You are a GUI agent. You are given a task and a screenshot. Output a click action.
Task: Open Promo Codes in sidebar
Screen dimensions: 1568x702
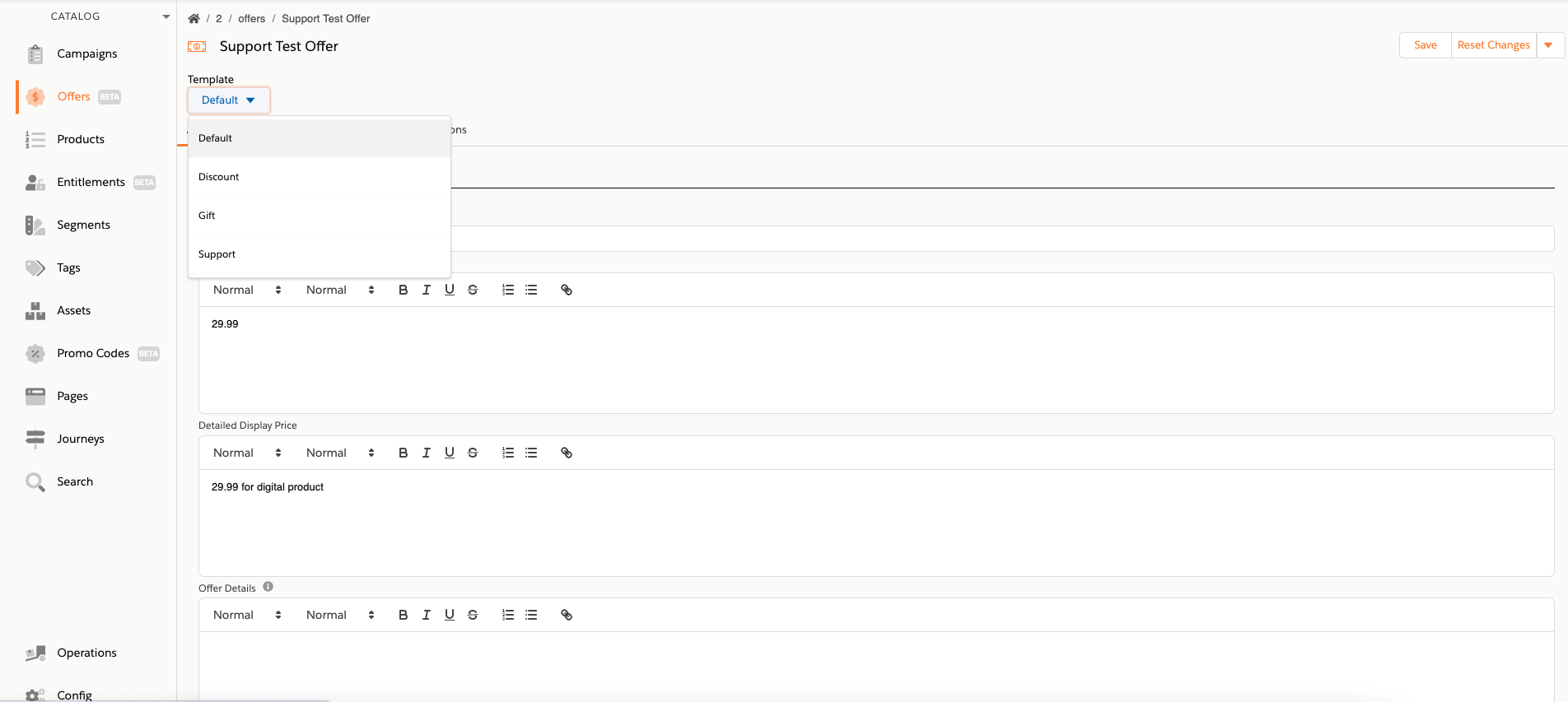[x=93, y=353]
